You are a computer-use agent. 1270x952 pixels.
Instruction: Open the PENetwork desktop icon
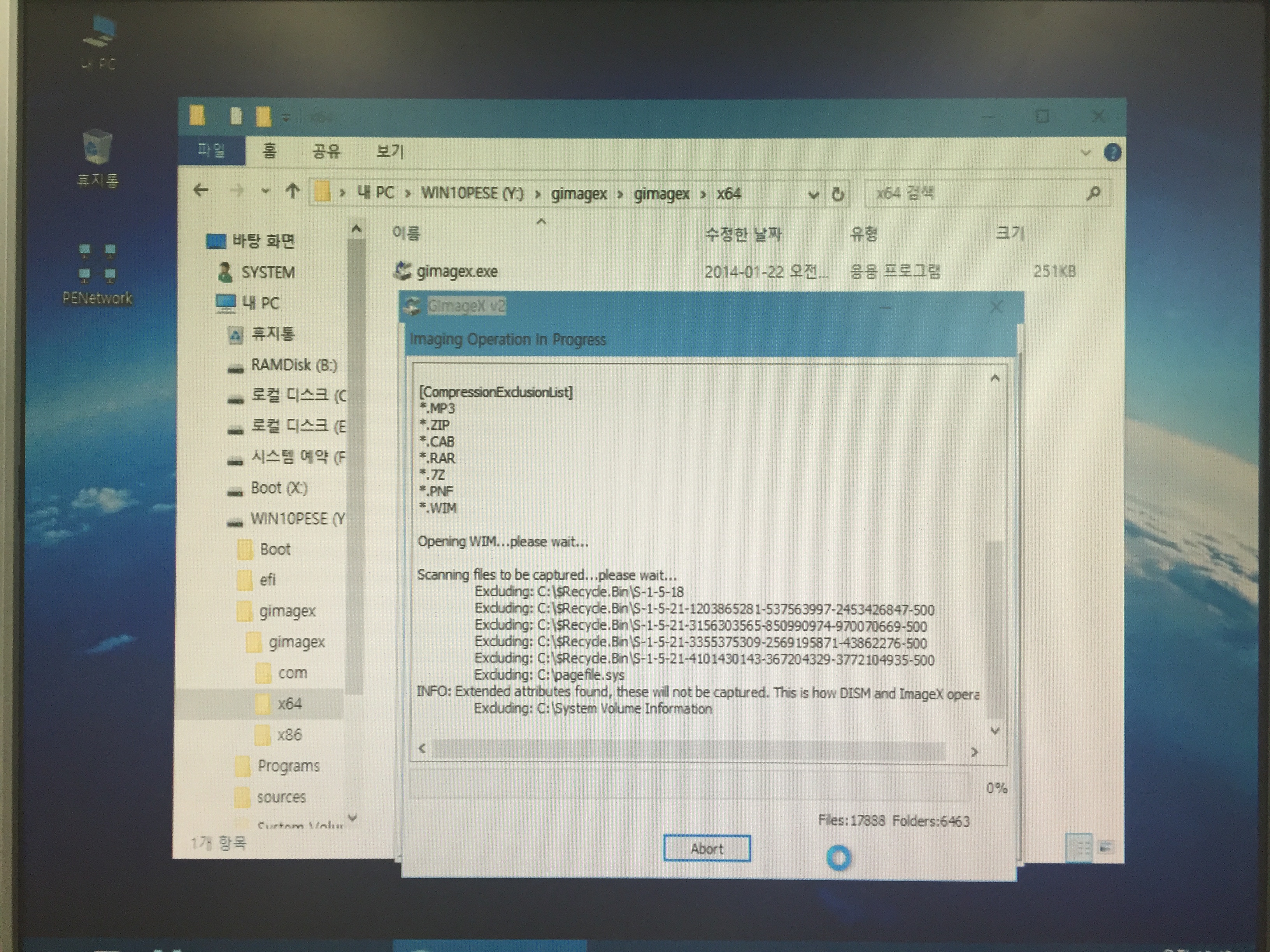tap(97, 264)
